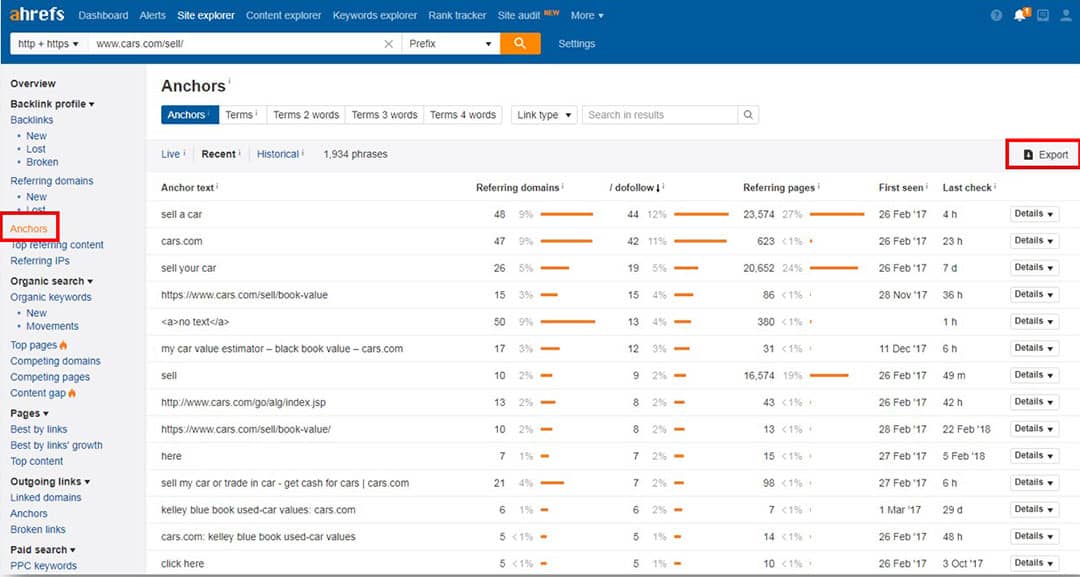This screenshot has height=577, width=1080.
Task: Switch to Live anchors view
Action: click(x=171, y=154)
